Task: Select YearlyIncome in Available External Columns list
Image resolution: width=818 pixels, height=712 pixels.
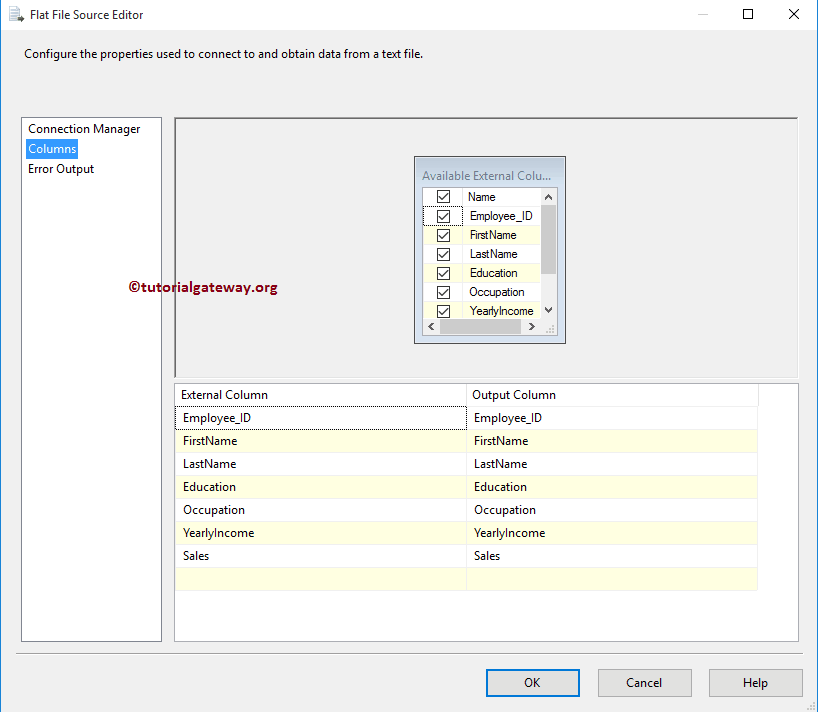Action: tap(501, 311)
